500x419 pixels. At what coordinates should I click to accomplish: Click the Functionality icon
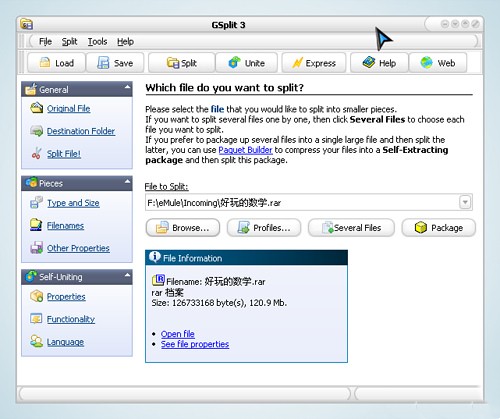tap(36, 319)
